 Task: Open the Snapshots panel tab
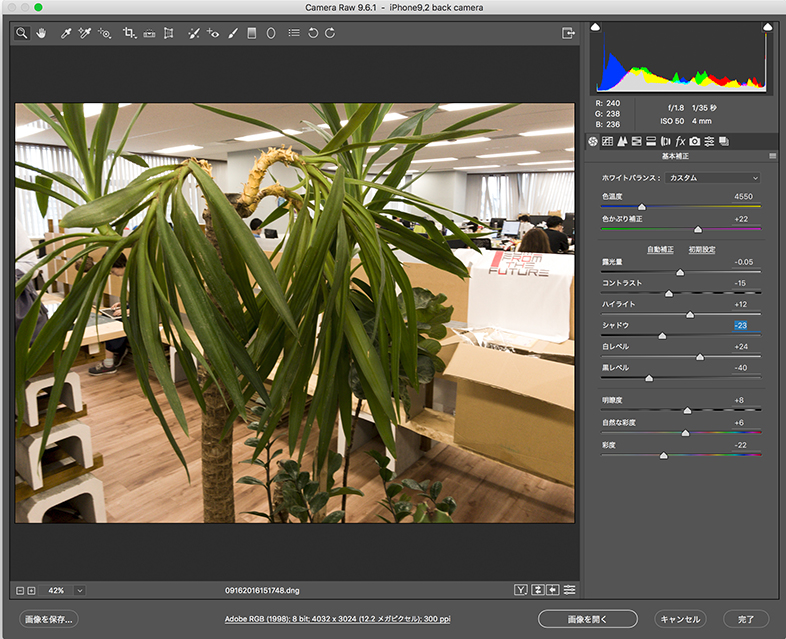724,141
